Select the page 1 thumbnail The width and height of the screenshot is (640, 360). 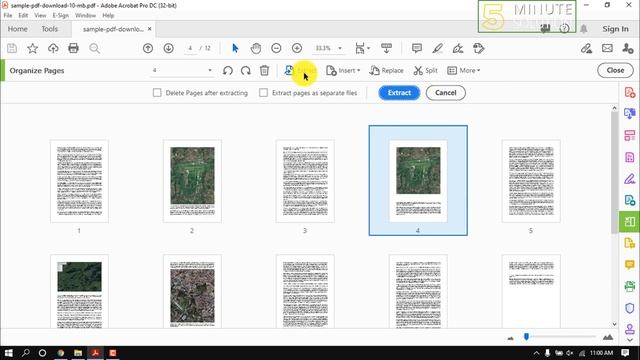[x=79, y=181]
